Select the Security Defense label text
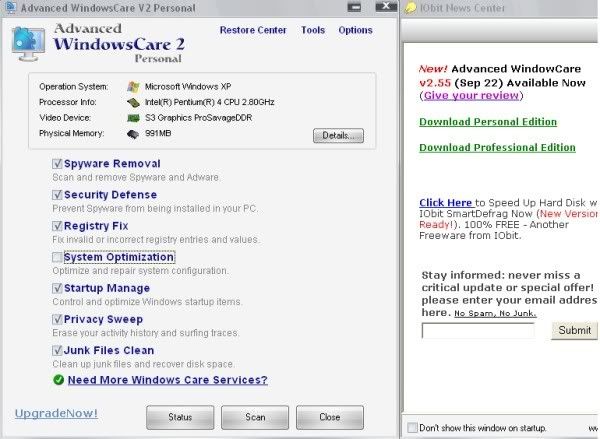The height and width of the screenshot is (439, 600). pyautogui.click(x=110, y=195)
